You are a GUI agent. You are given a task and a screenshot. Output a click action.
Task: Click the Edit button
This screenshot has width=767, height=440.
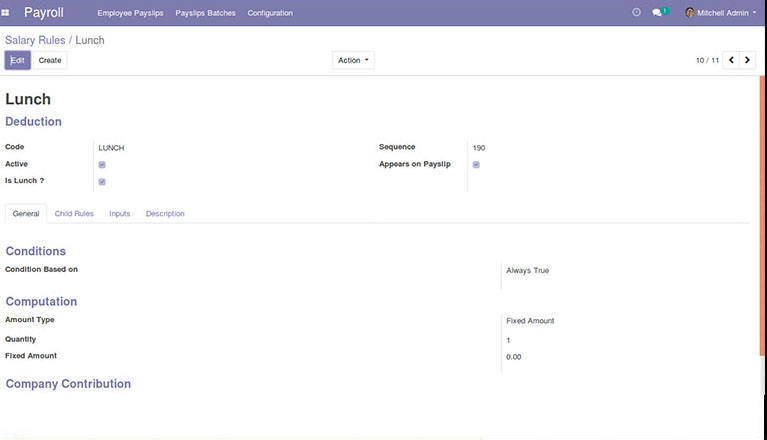[x=18, y=60]
